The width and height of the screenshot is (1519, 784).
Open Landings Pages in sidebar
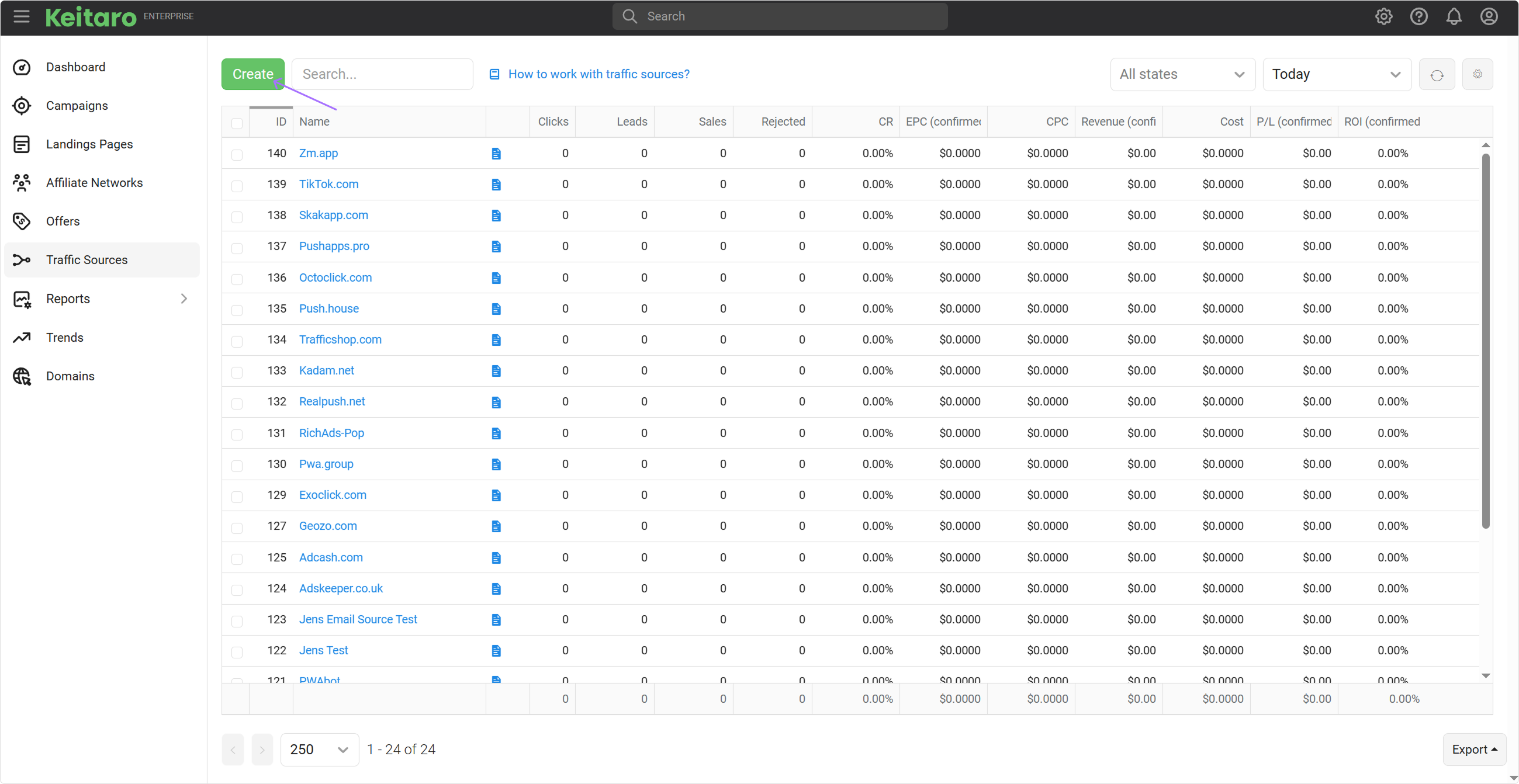point(102,144)
